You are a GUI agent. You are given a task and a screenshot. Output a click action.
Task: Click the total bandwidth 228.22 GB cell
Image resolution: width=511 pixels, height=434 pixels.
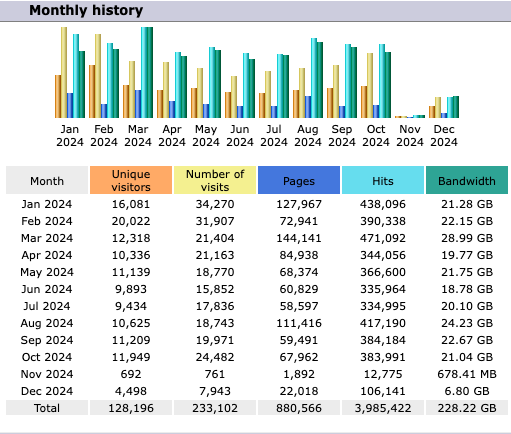(467, 408)
